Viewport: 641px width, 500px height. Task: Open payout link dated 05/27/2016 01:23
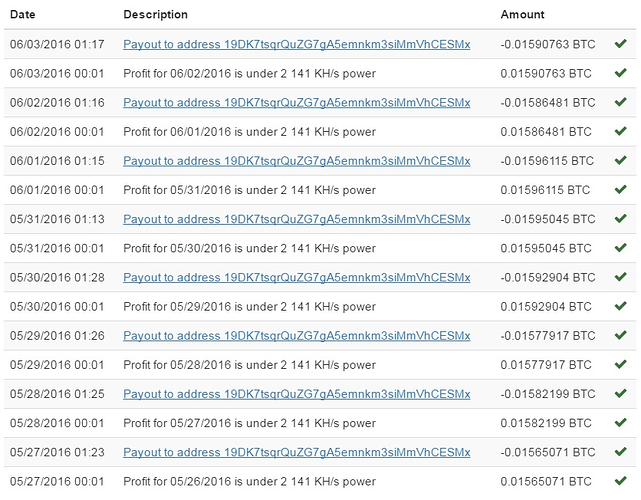pyautogui.click(x=296, y=452)
